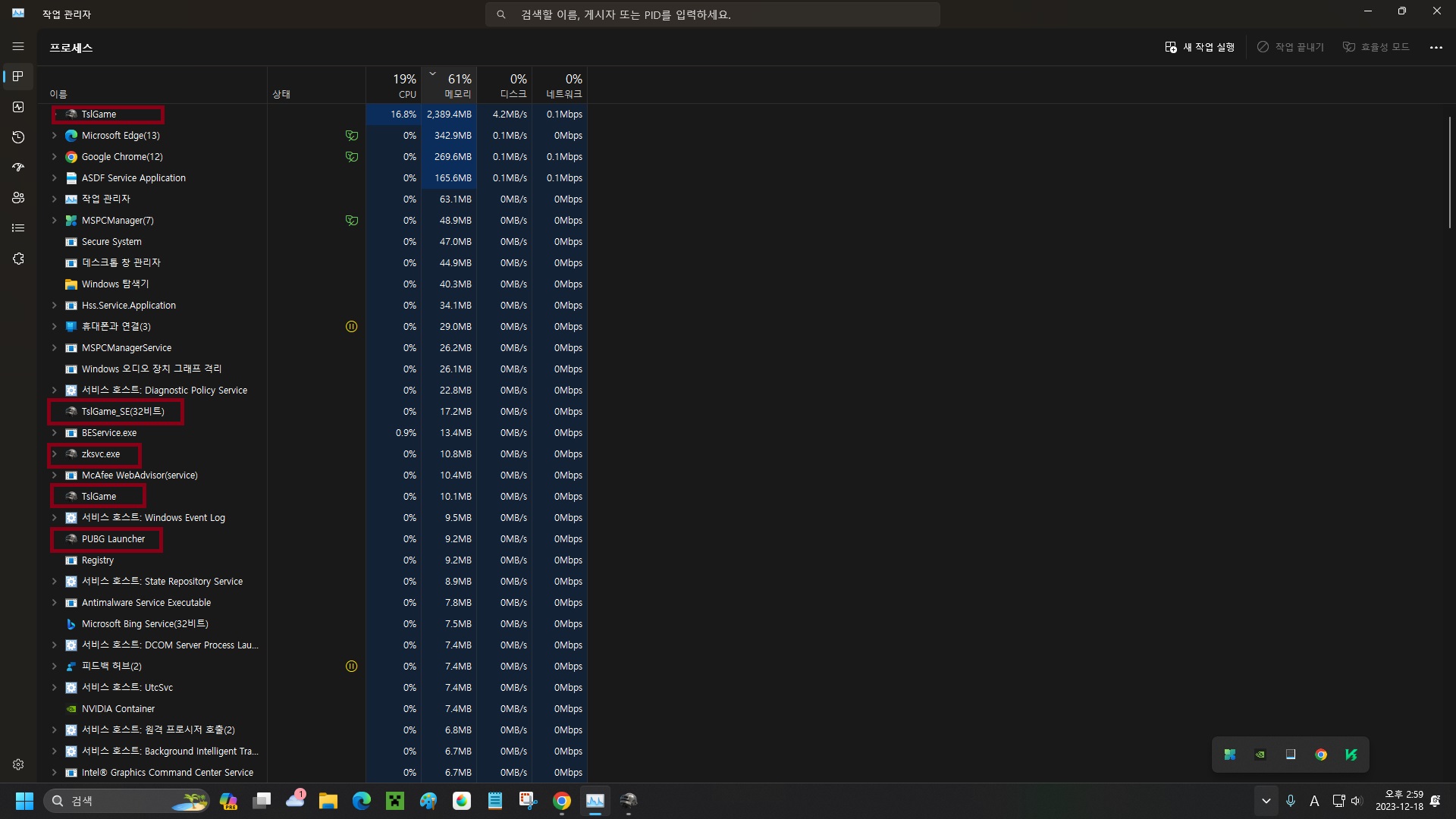Expand the MSPCManager(7) process group

coord(54,221)
